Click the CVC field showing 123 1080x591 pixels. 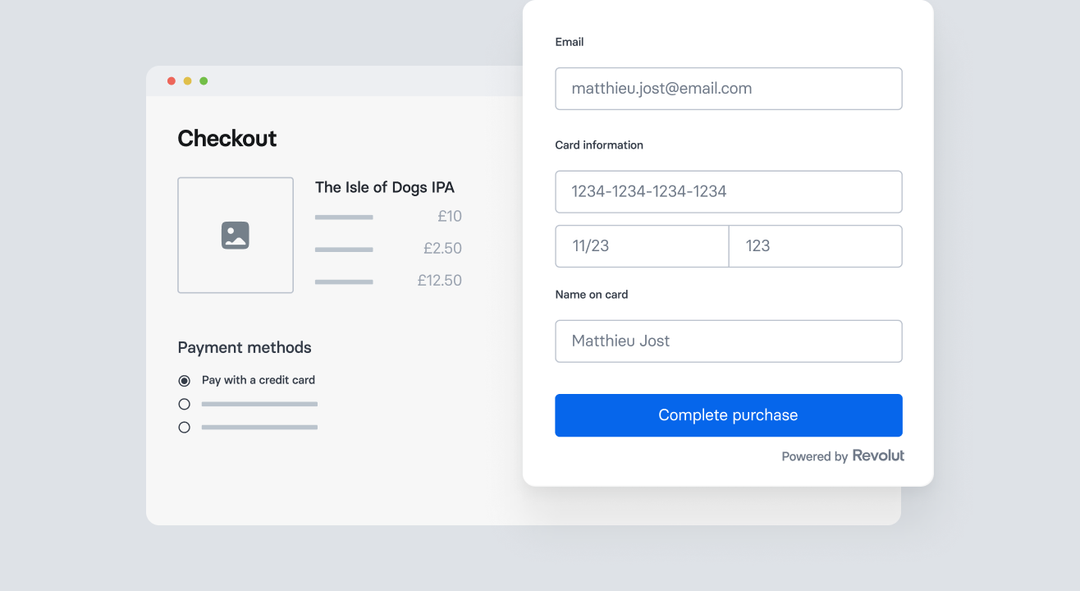815,246
